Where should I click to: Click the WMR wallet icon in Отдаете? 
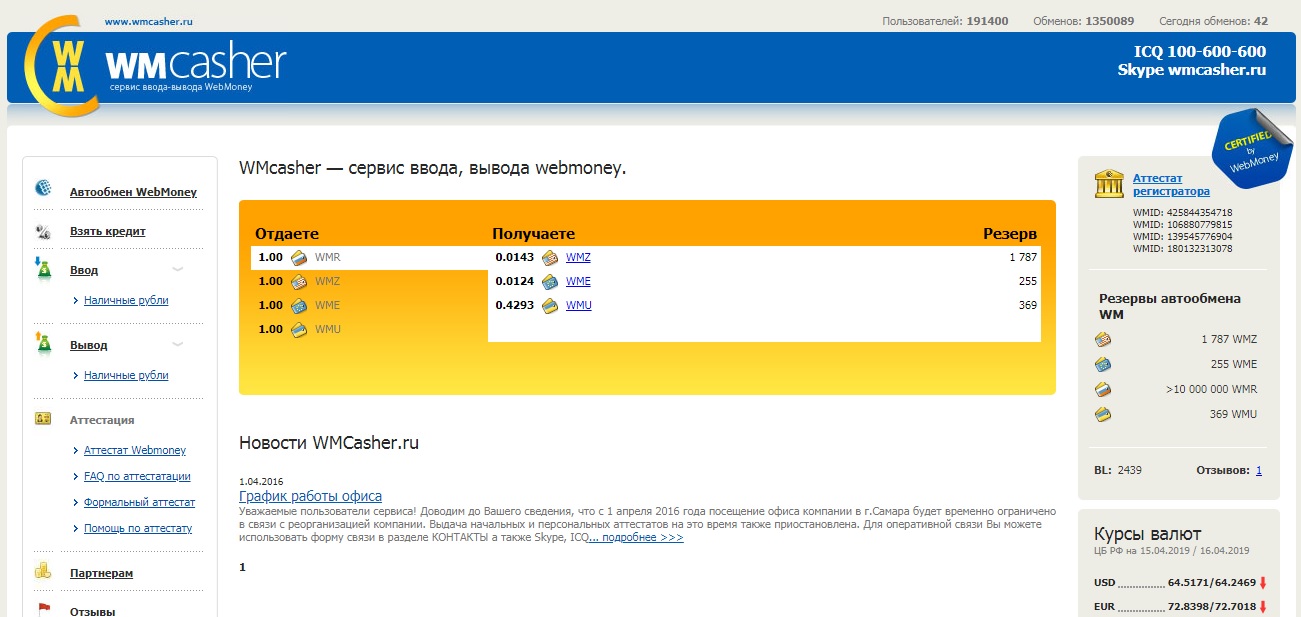click(x=298, y=257)
